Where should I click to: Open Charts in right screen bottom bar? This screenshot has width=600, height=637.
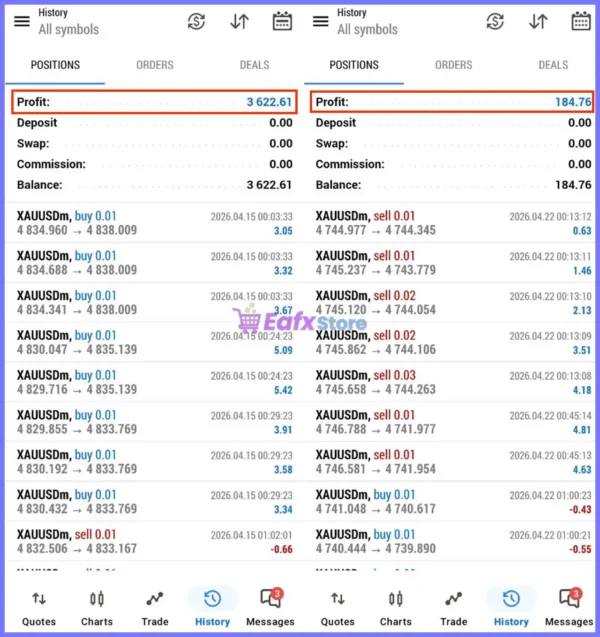[x=396, y=608]
